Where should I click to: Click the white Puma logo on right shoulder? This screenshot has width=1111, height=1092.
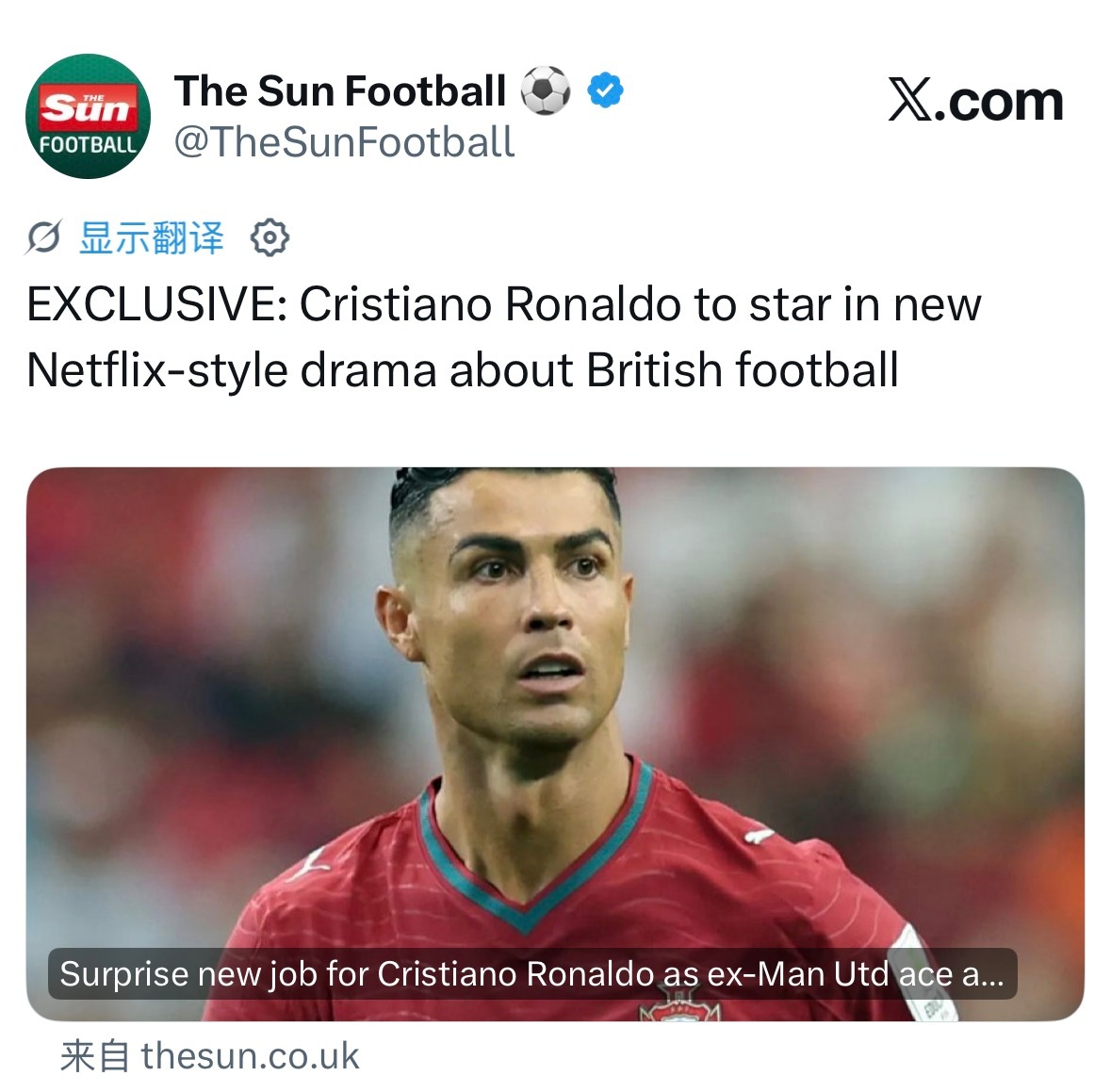(760, 833)
